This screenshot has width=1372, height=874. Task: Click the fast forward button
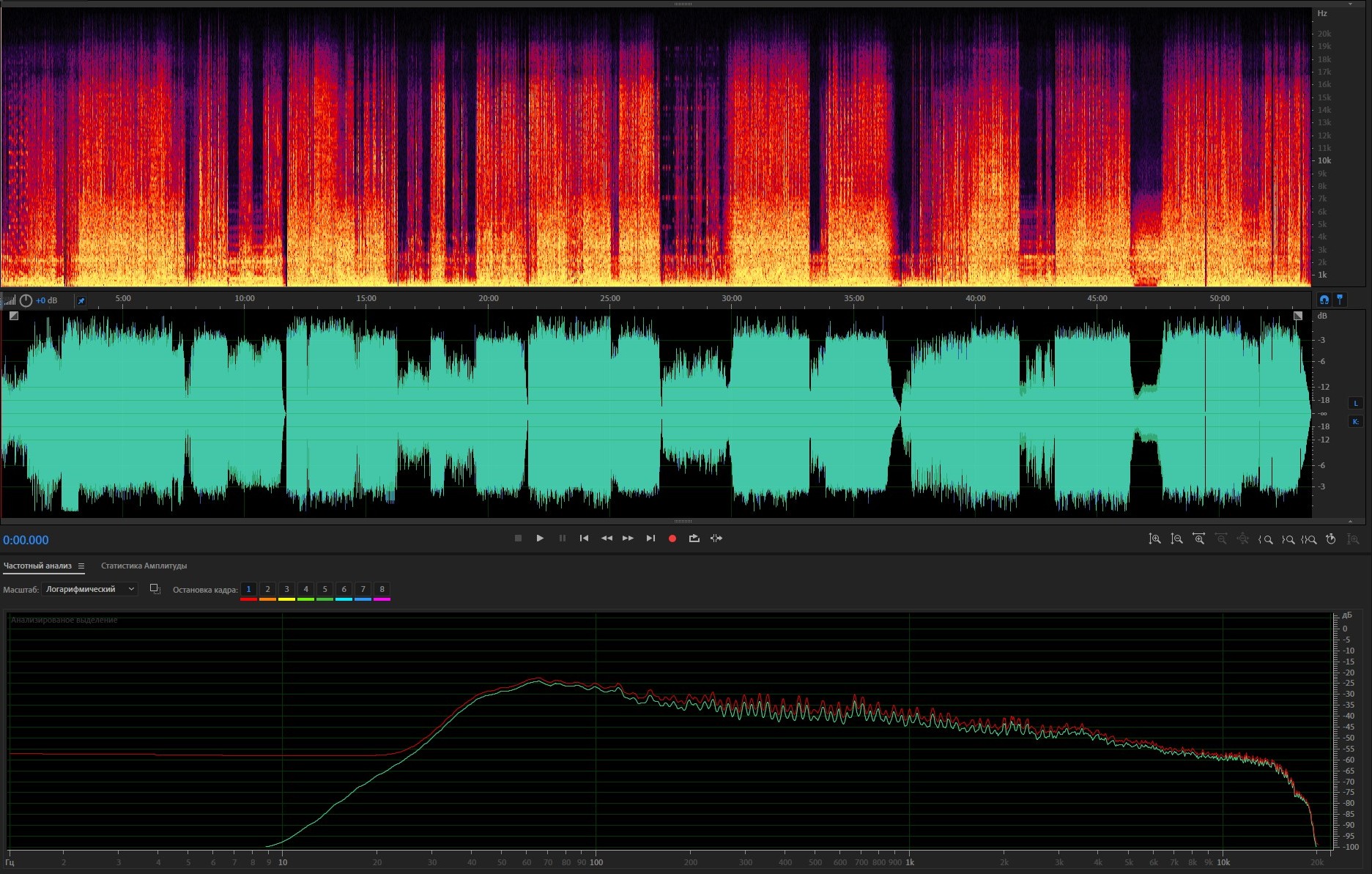coord(628,538)
